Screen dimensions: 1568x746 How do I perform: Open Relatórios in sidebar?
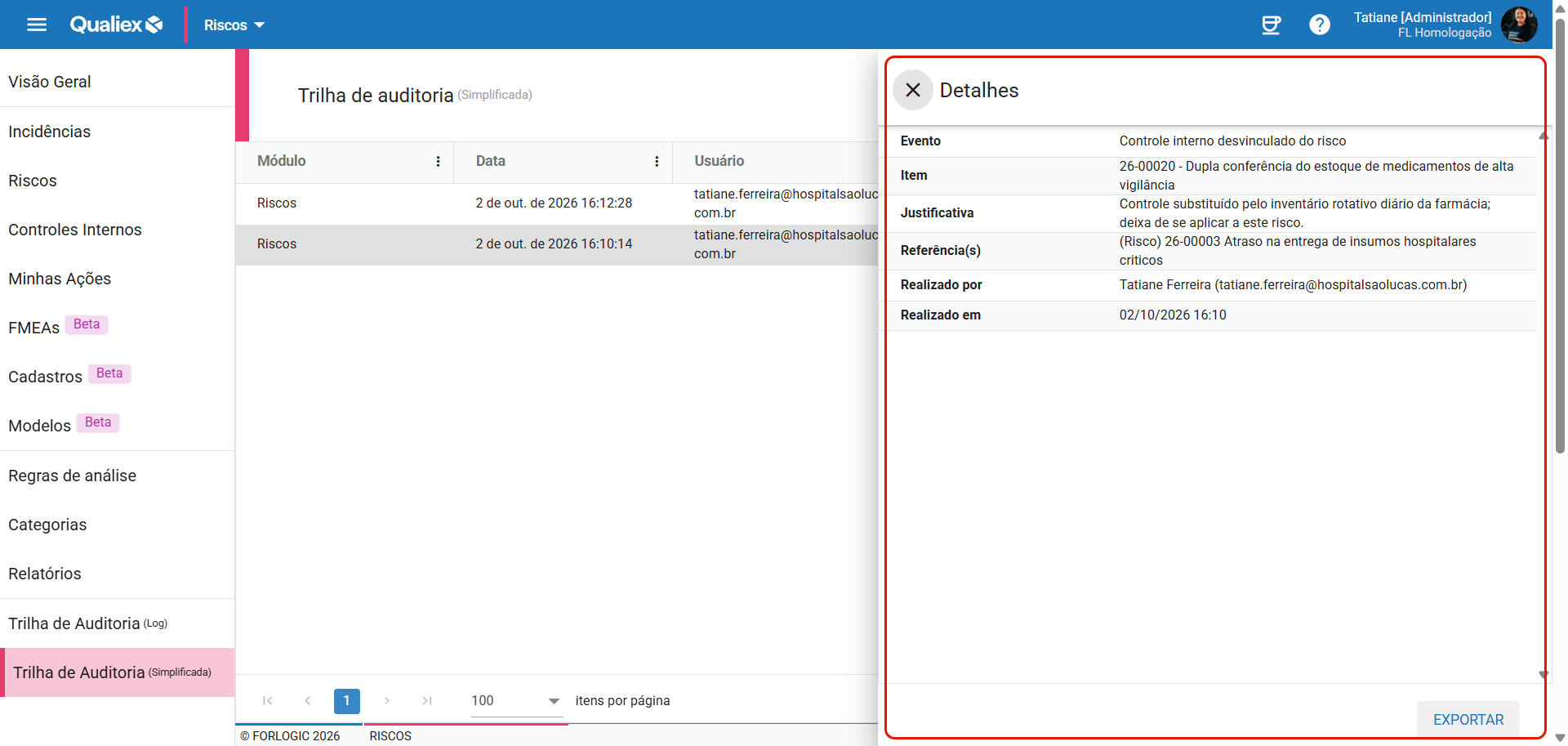point(45,574)
